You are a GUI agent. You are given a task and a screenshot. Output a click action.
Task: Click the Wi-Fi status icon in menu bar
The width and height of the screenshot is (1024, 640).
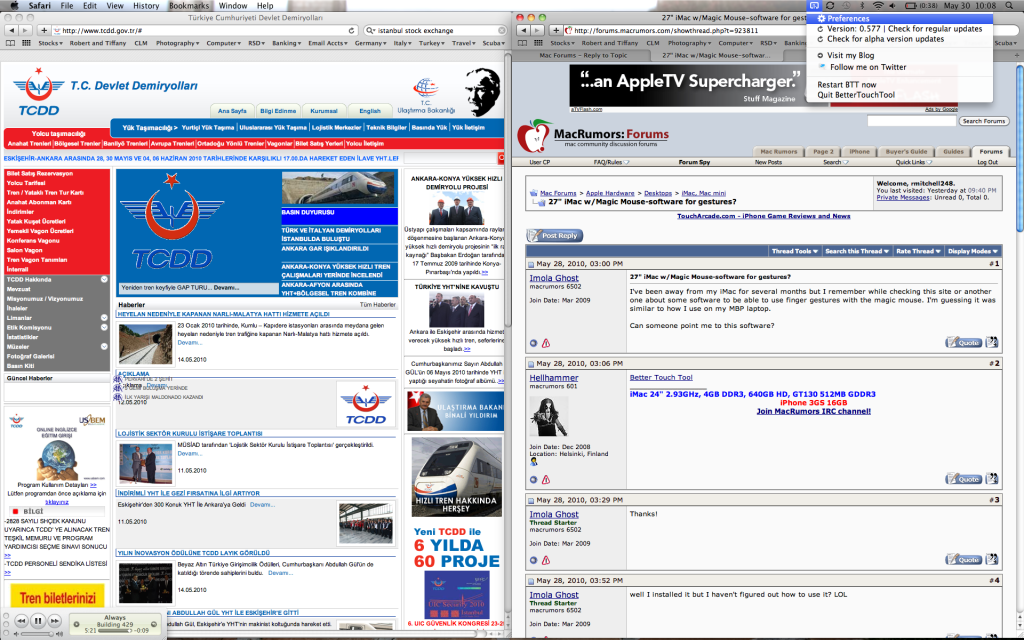click(878, 5)
